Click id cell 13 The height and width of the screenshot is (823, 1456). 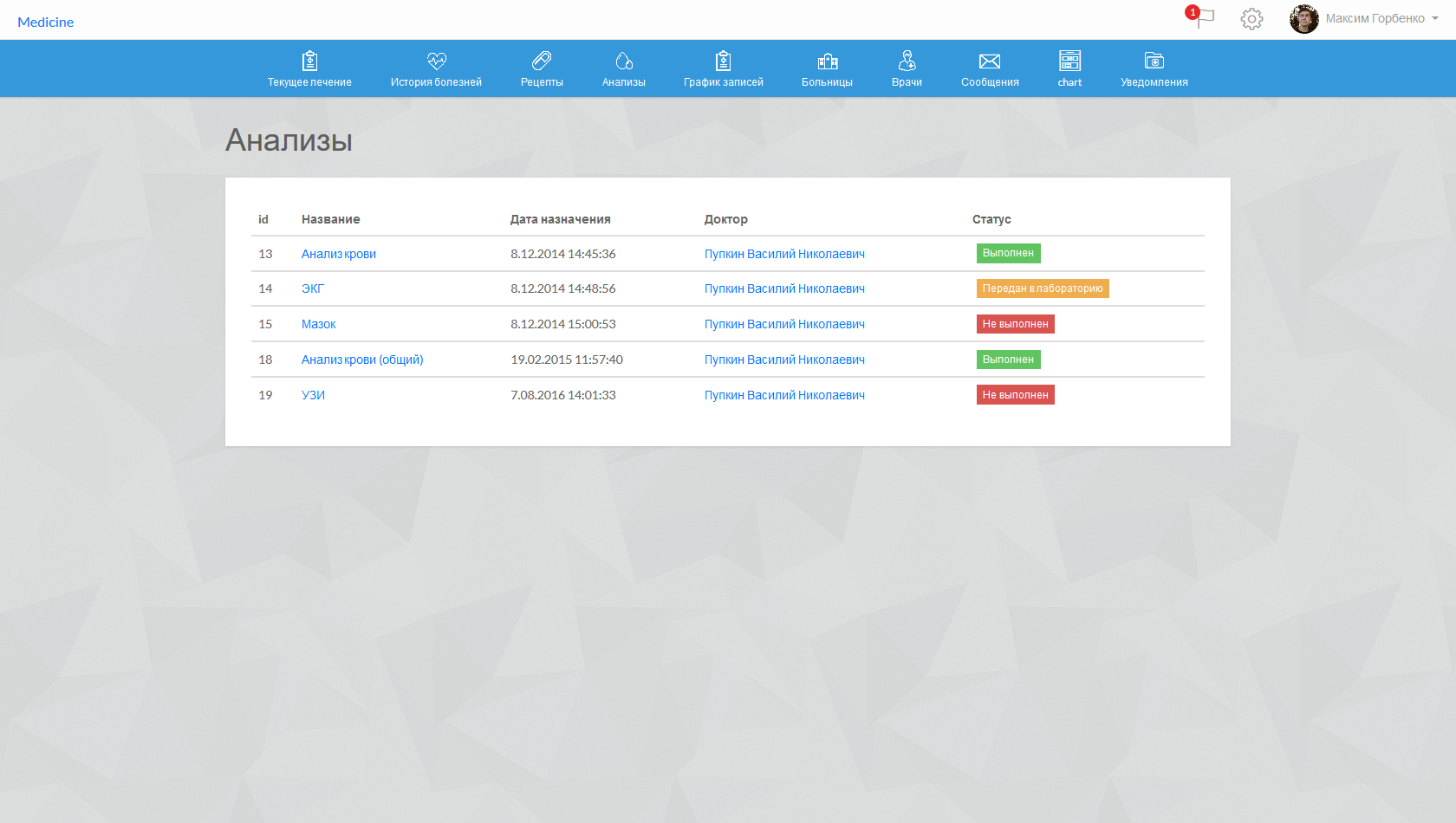coord(265,254)
